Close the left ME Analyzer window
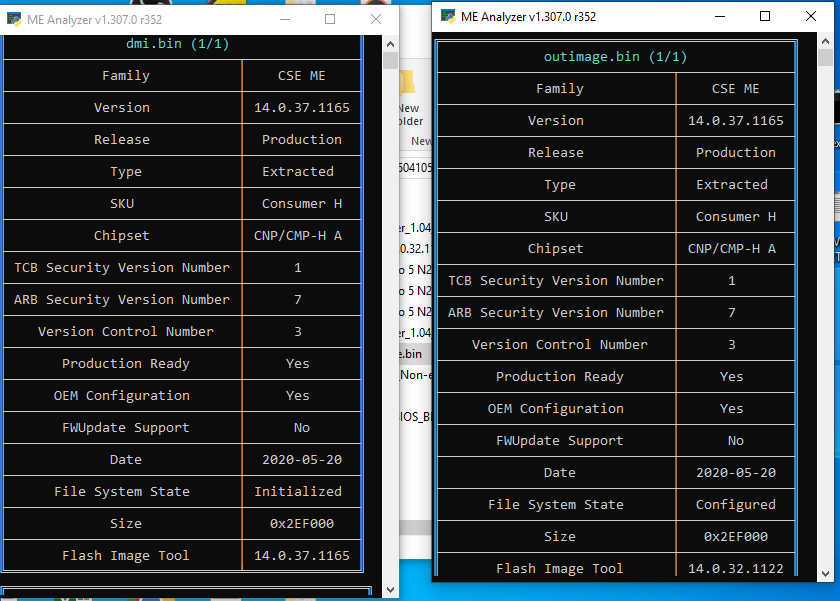 (376, 19)
